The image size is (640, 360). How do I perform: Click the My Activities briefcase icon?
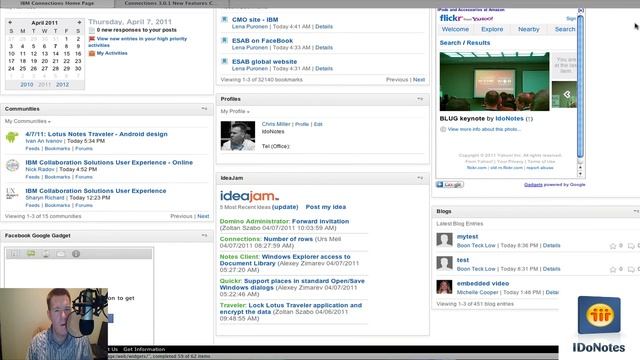click(x=92, y=53)
